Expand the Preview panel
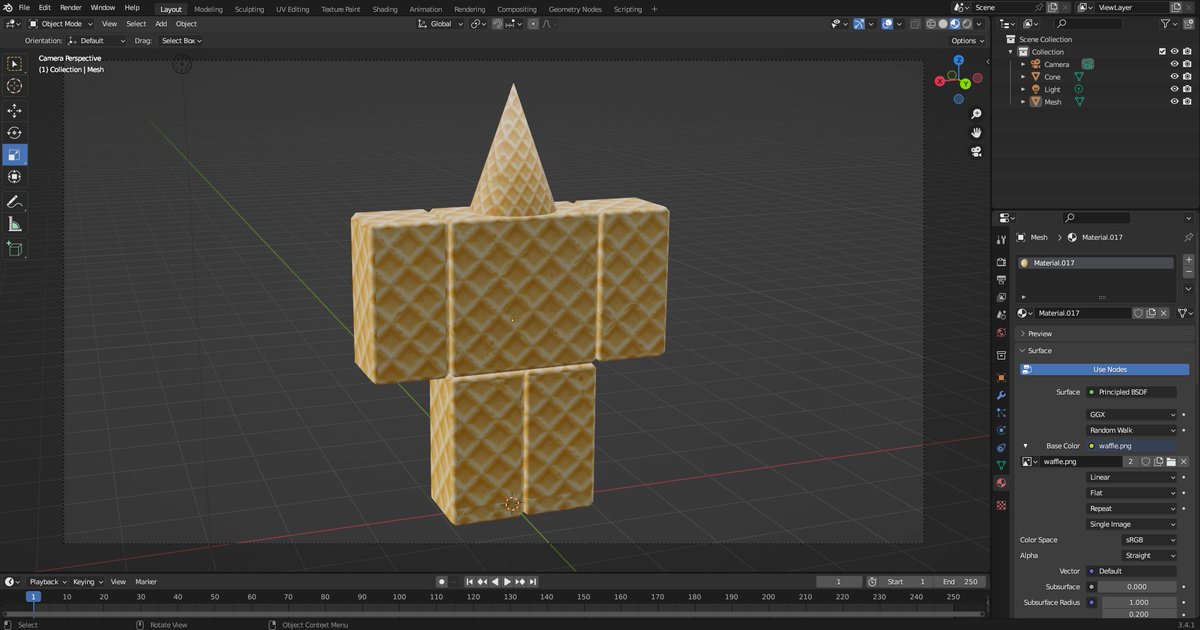 coord(1040,334)
